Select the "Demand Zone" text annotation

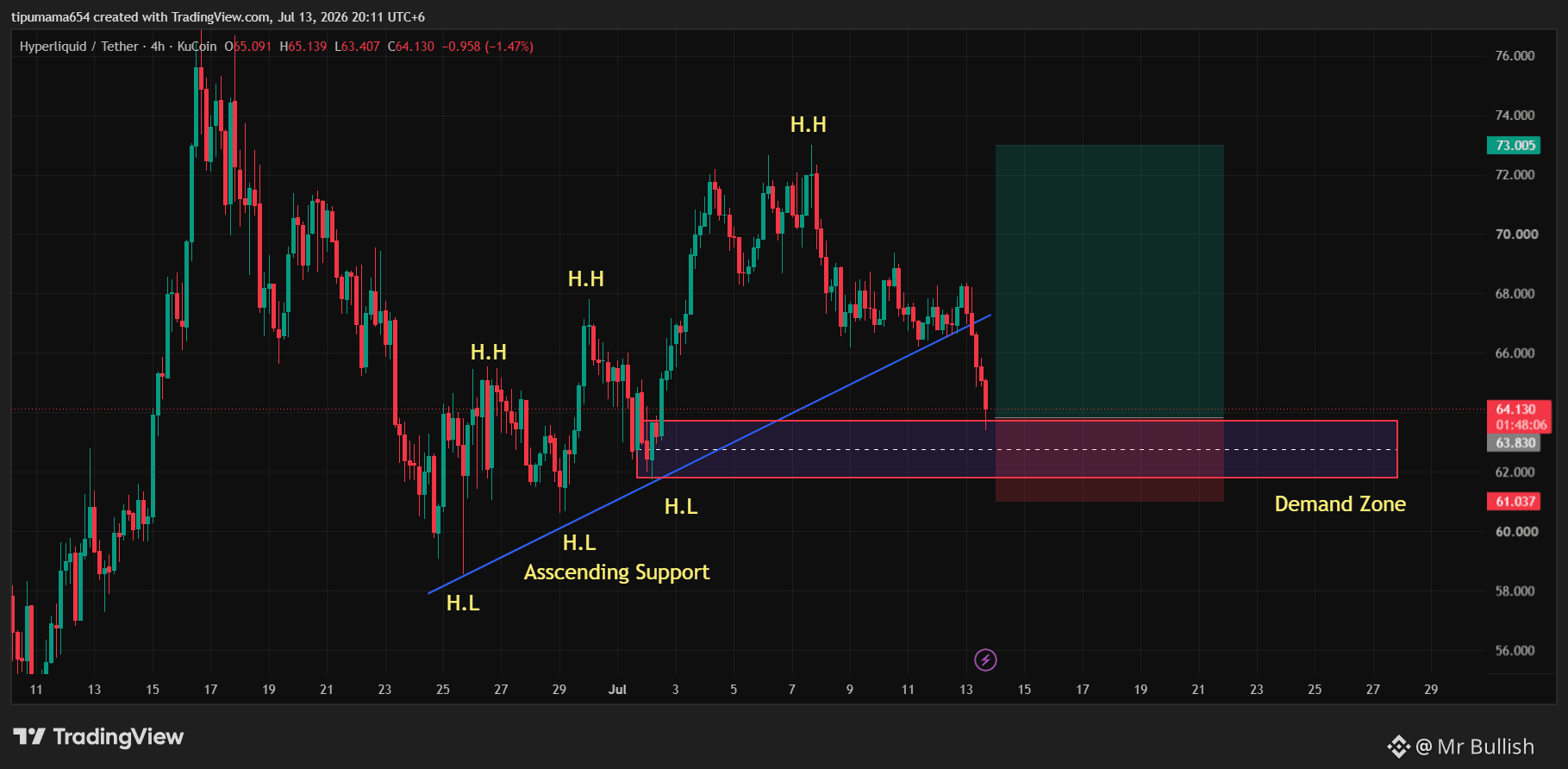tap(1340, 504)
